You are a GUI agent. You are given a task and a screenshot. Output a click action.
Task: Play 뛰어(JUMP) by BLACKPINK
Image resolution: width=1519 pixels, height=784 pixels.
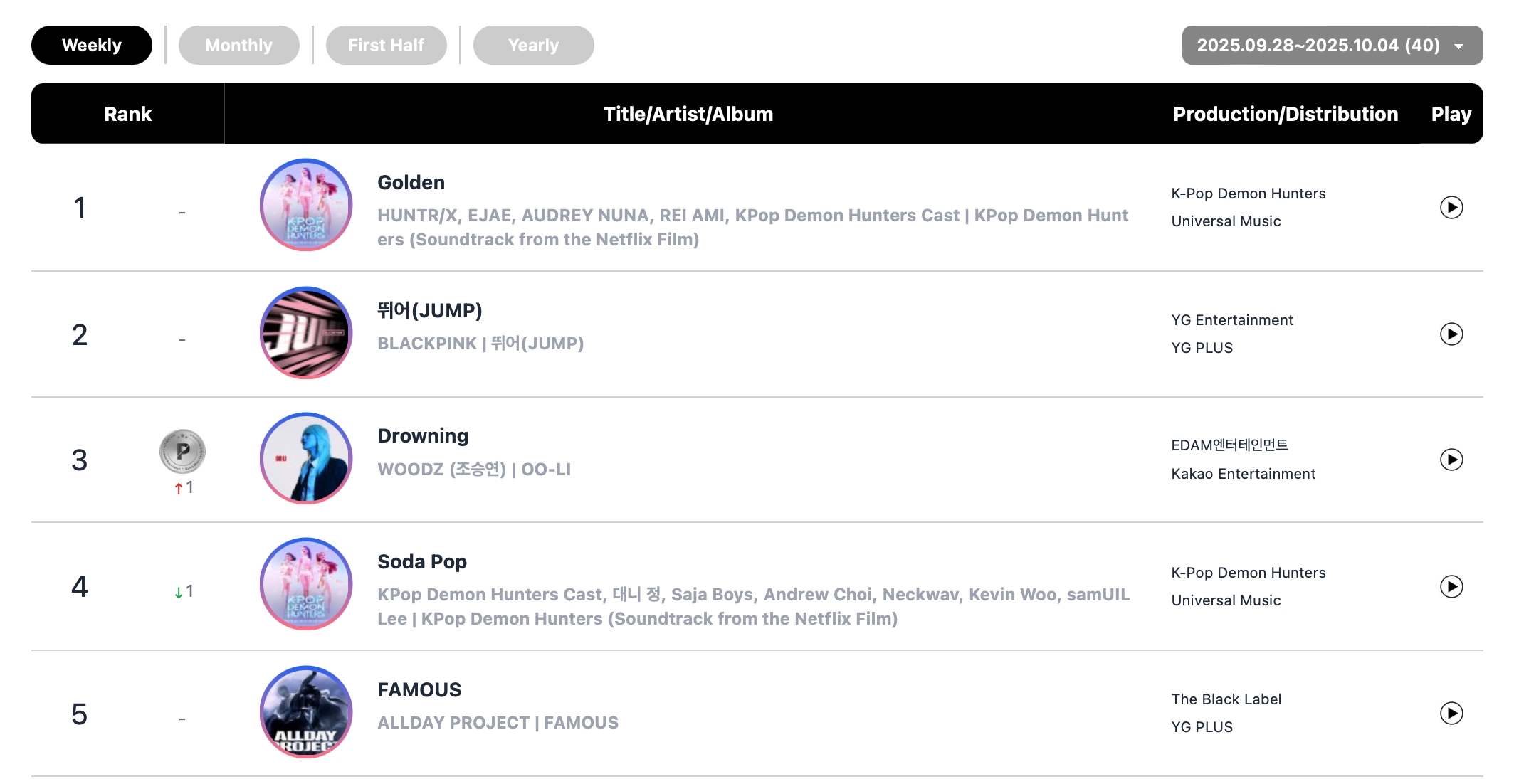1451,334
